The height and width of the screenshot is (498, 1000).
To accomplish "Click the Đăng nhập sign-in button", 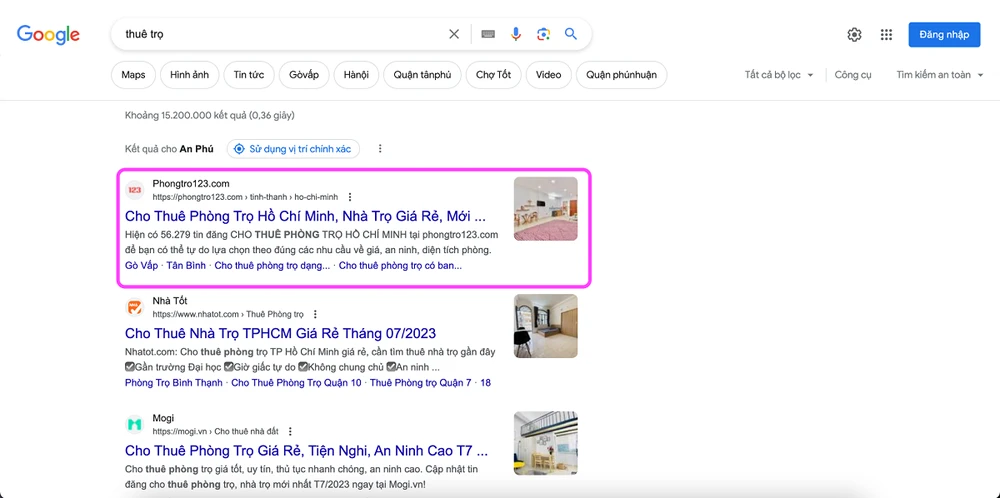I will tap(945, 34).
